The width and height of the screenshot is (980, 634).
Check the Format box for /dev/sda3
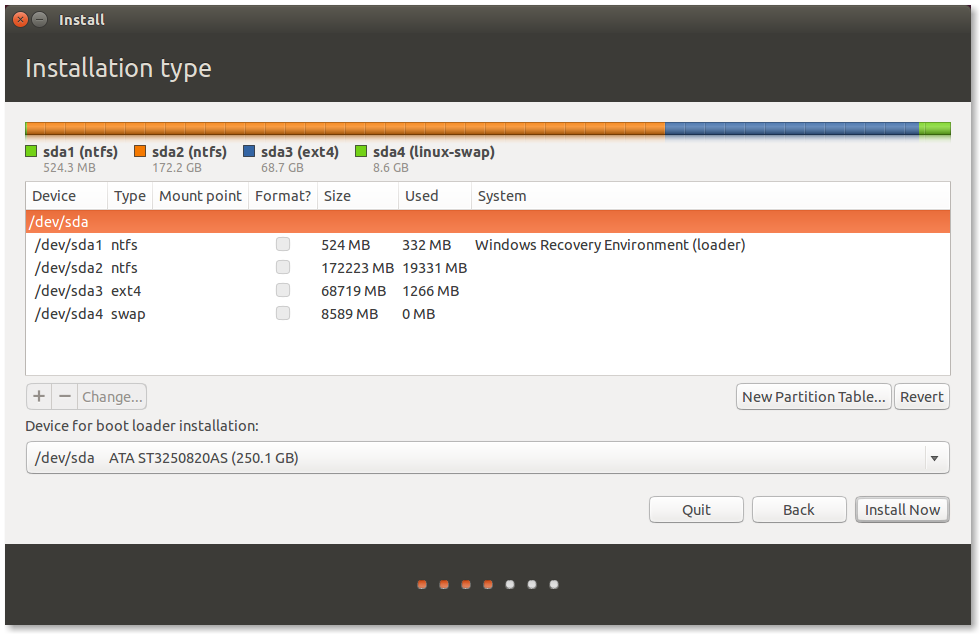click(x=282, y=290)
